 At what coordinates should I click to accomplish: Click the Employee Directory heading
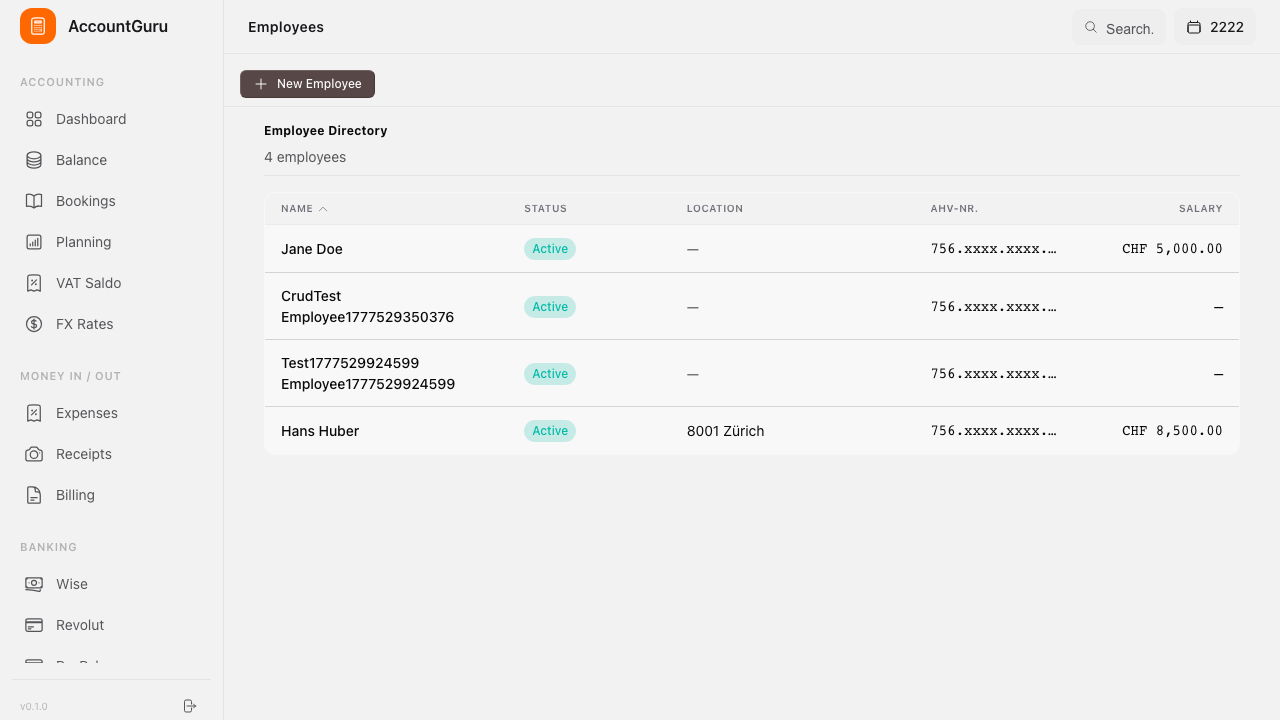click(325, 131)
